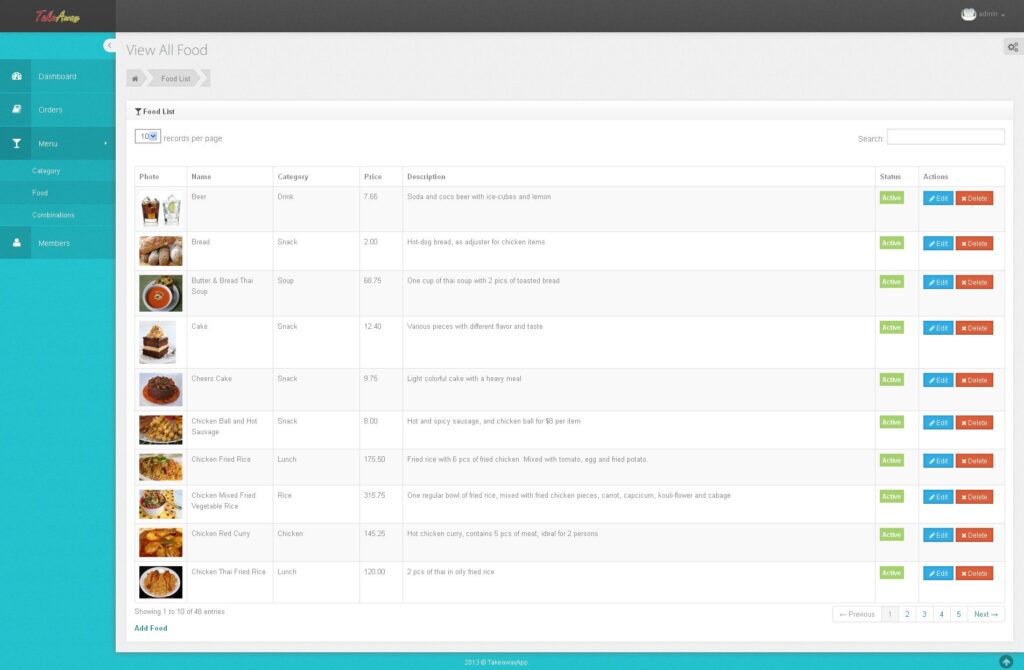
Task: Click inside the Search field
Action: tap(945, 136)
